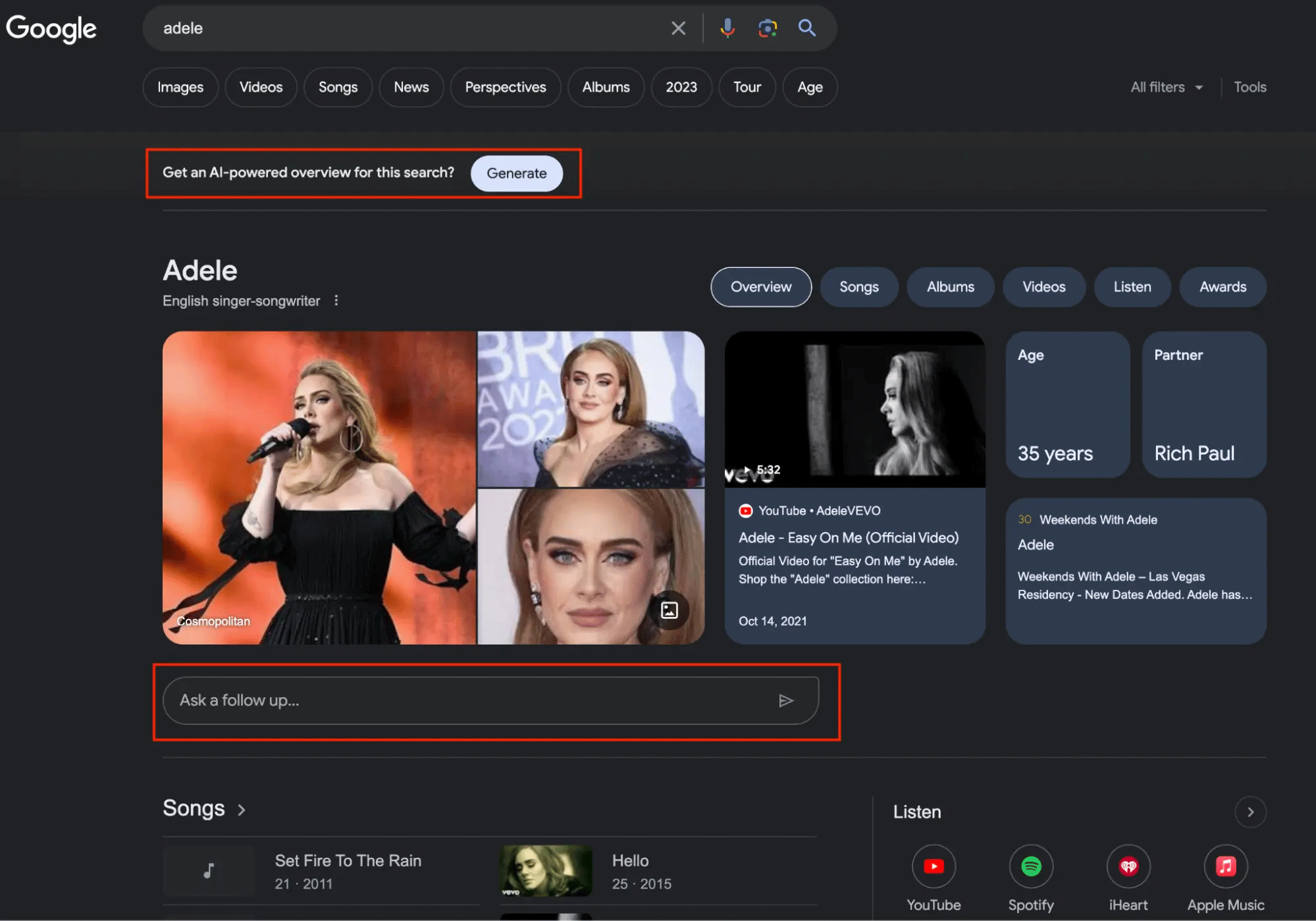Click the Tour search filter toggle
Viewport: 1316px width, 921px height.
point(747,87)
